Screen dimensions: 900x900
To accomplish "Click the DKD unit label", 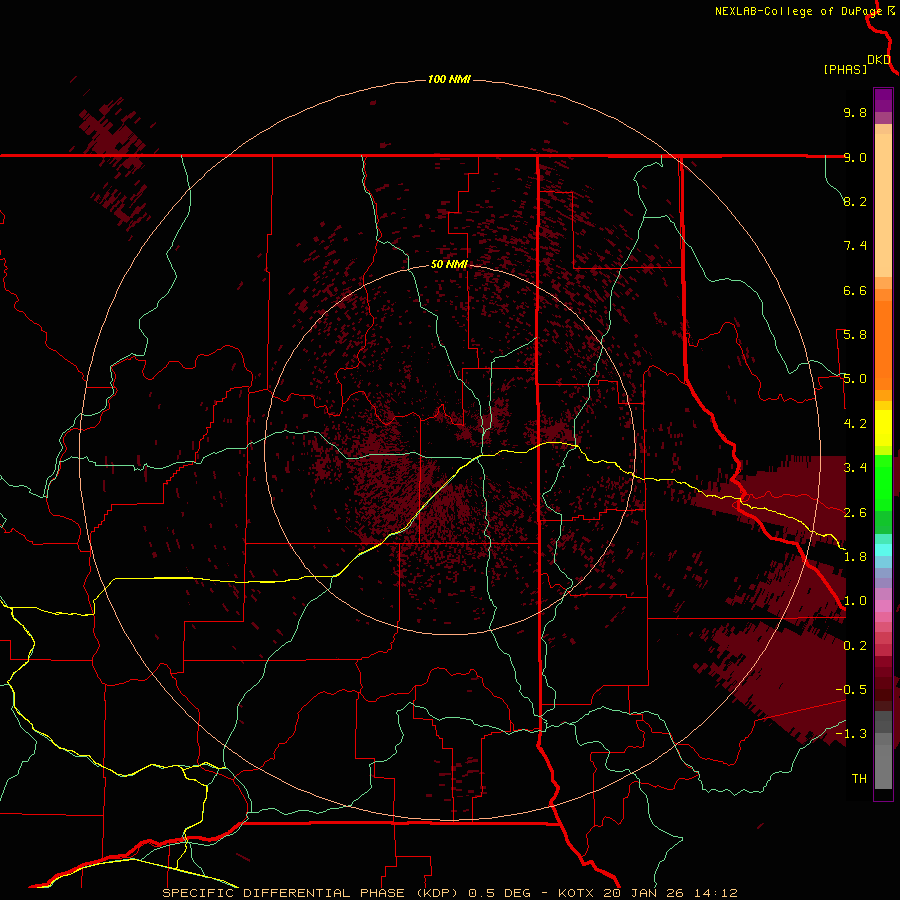I will click(879, 60).
